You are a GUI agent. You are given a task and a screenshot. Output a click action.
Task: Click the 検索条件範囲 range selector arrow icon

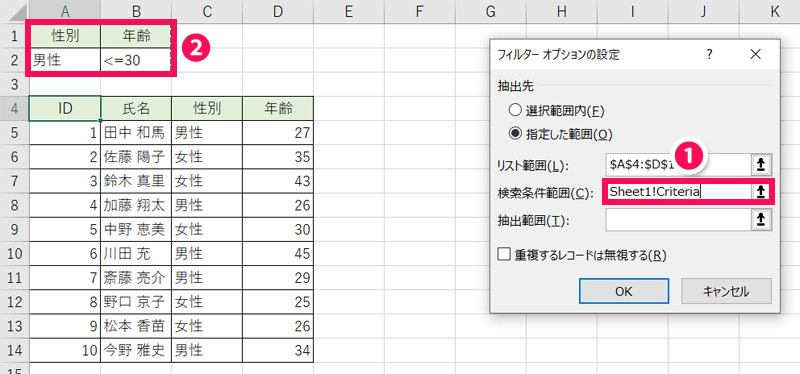(x=761, y=192)
